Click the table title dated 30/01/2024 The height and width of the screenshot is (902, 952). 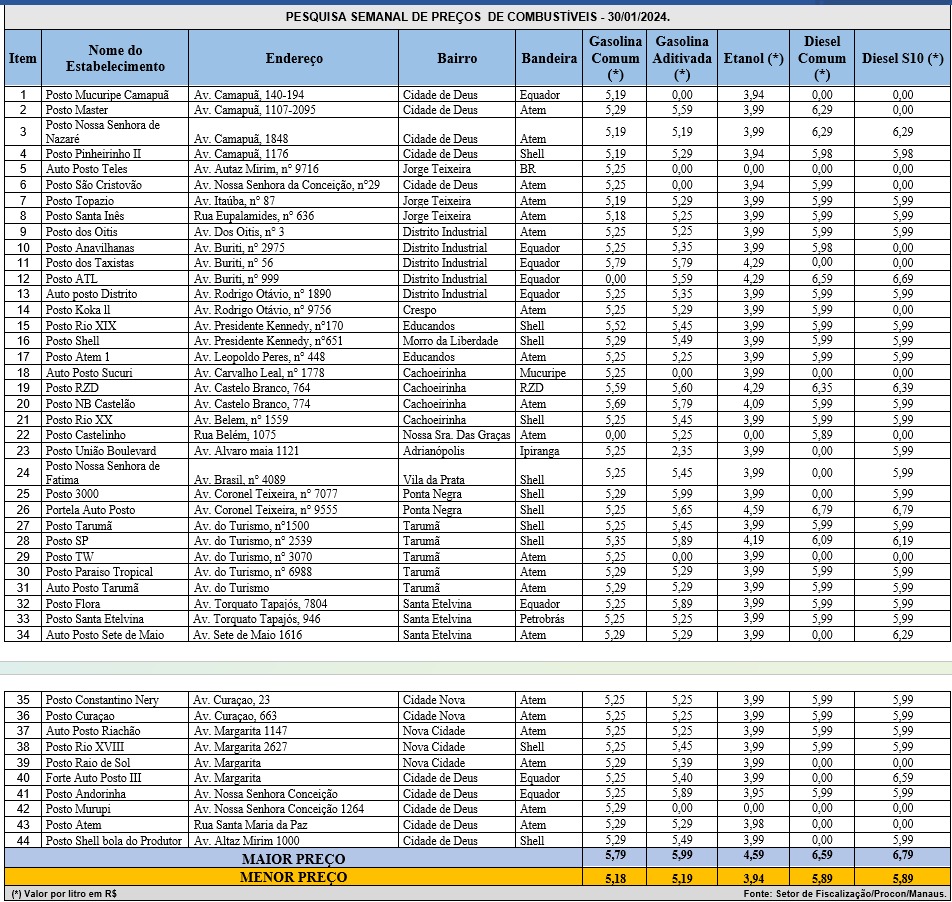[477, 17]
